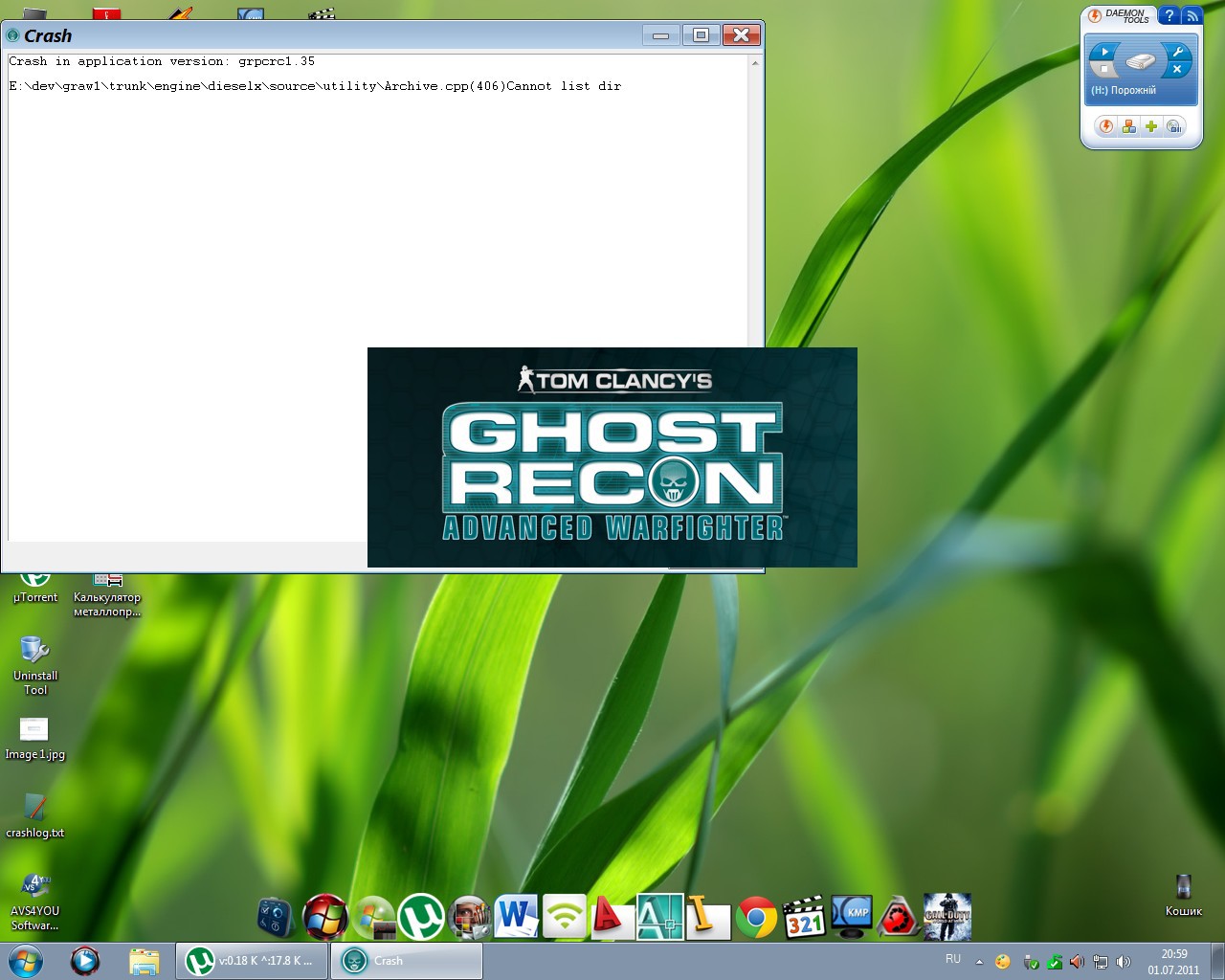Open the µTorrent icon in the dock
1225x980 pixels.
click(x=421, y=917)
